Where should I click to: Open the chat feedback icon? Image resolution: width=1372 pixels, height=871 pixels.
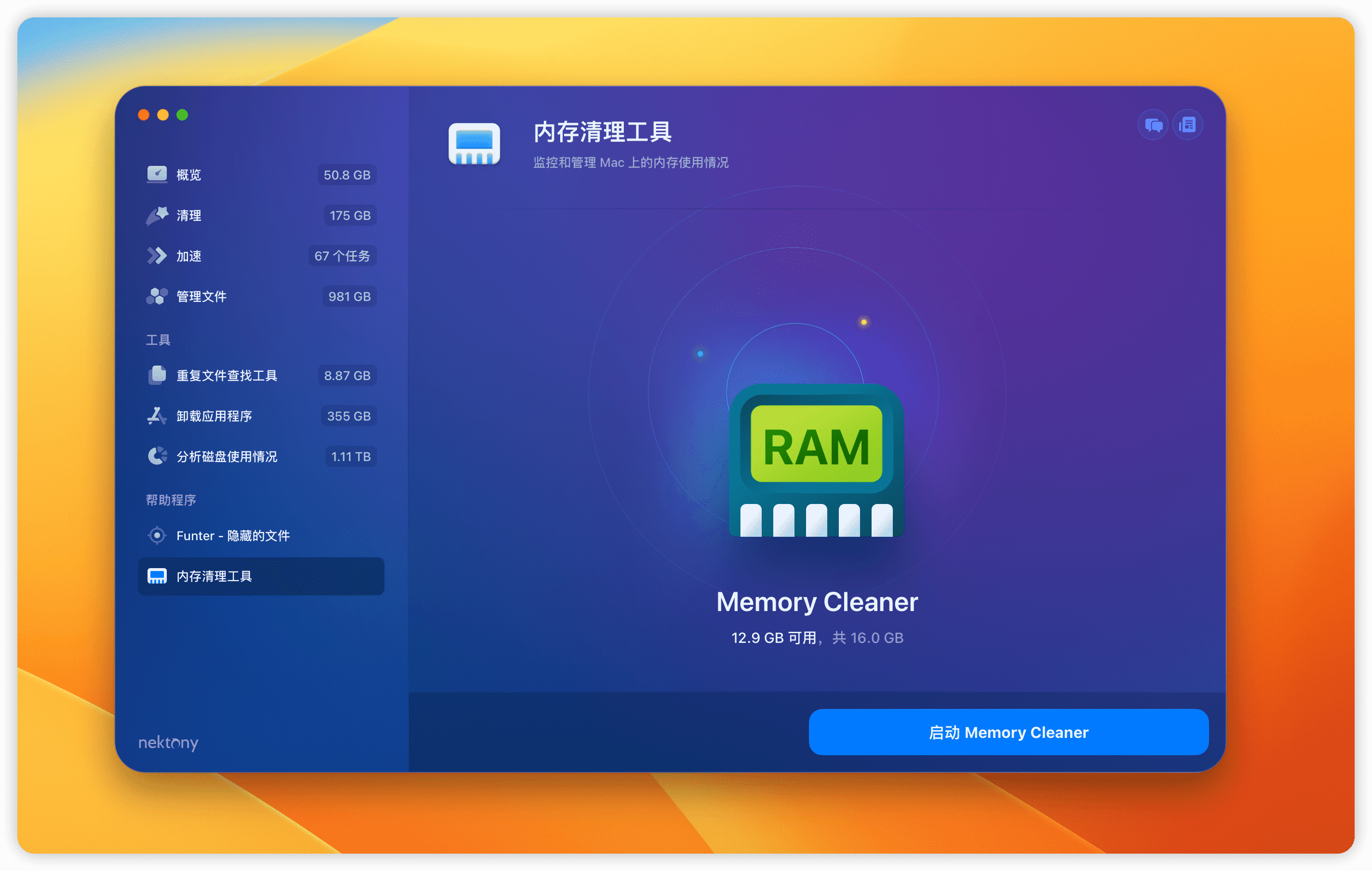tap(1153, 125)
